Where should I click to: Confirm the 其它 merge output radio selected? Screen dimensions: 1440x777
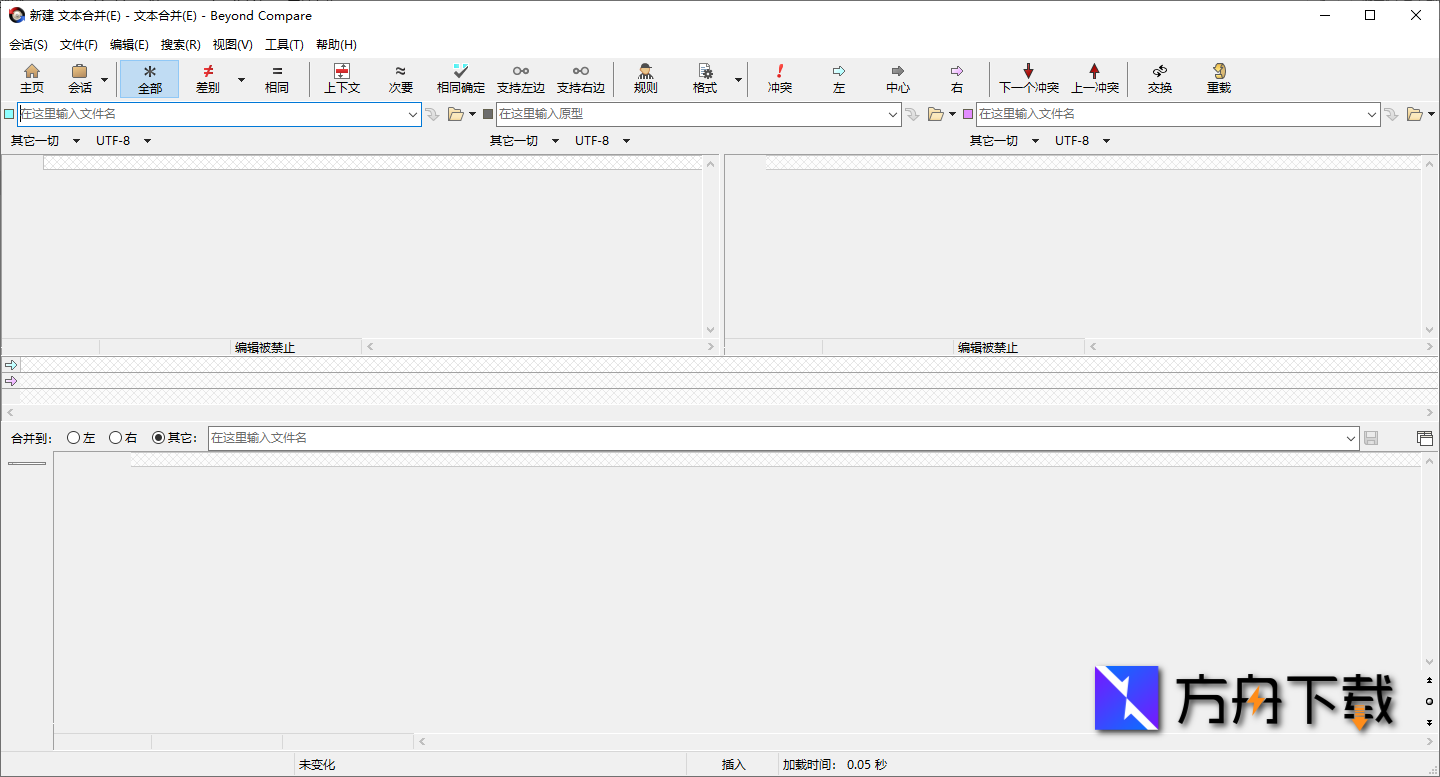158,437
